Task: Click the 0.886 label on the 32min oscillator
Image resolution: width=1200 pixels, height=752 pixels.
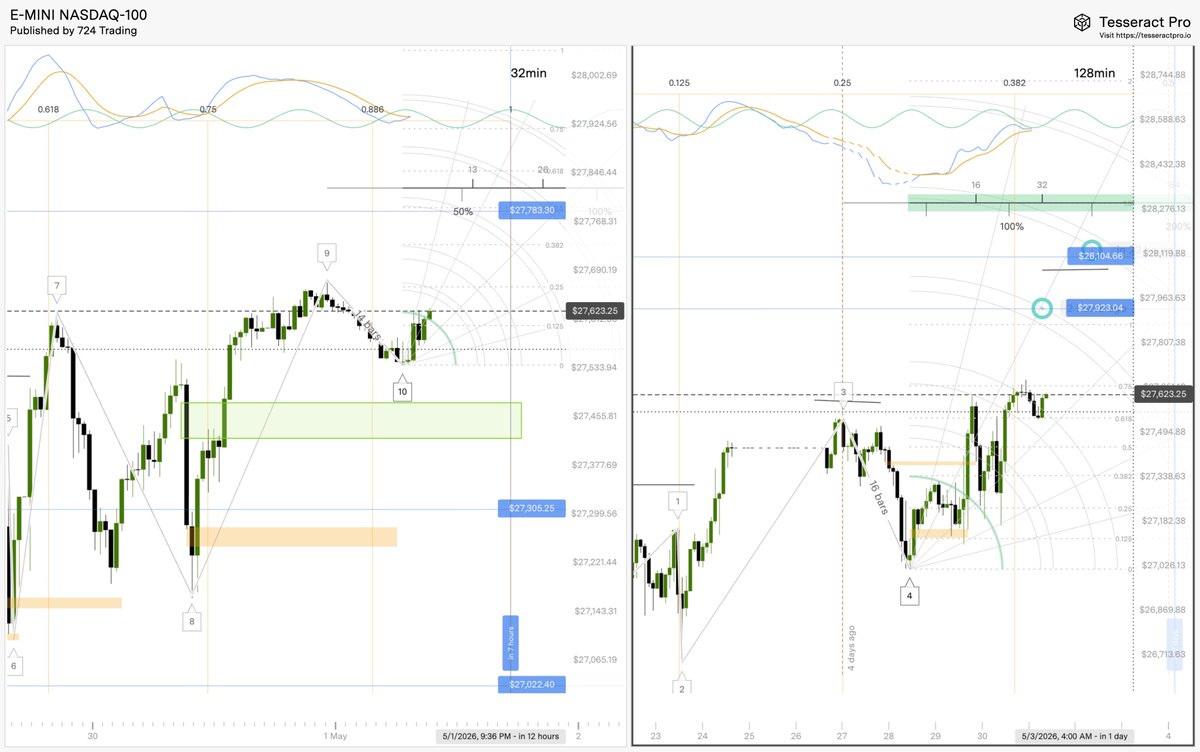Action: point(373,109)
